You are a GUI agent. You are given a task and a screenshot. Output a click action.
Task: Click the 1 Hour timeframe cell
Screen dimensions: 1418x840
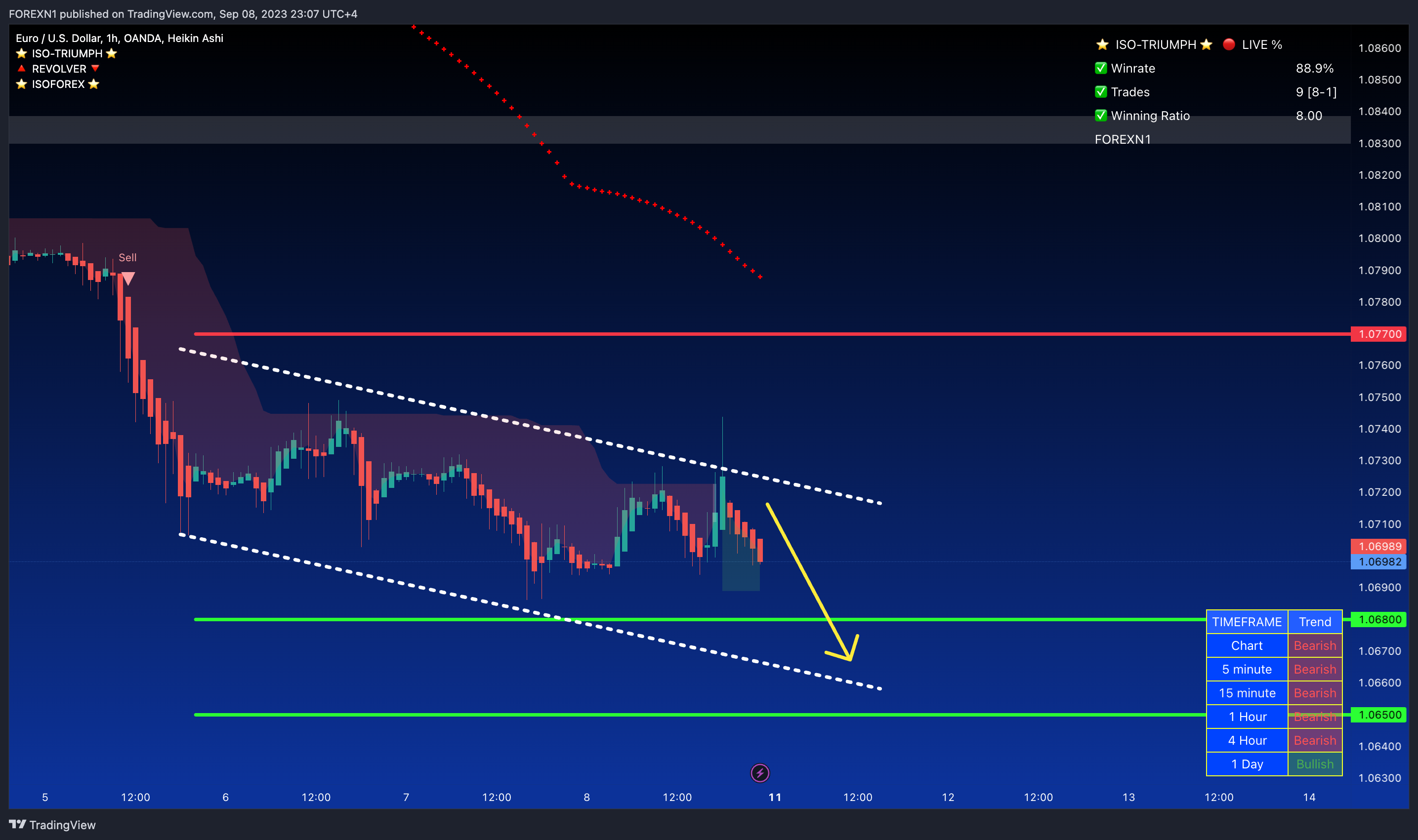(x=1247, y=717)
